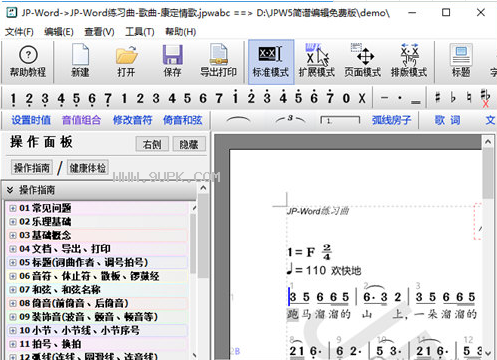Screen dimensions: 497x360
Task: Insert the slur arc symbol
Action: pyautogui.click(x=238, y=120)
